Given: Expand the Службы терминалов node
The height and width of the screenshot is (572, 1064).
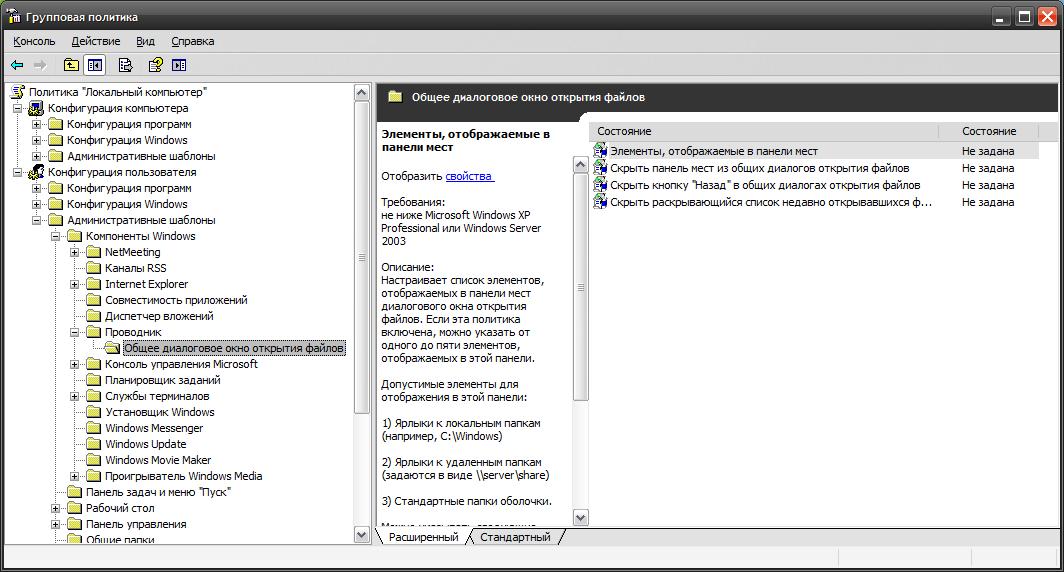Looking at the screenshot, I should click(75, 396).
